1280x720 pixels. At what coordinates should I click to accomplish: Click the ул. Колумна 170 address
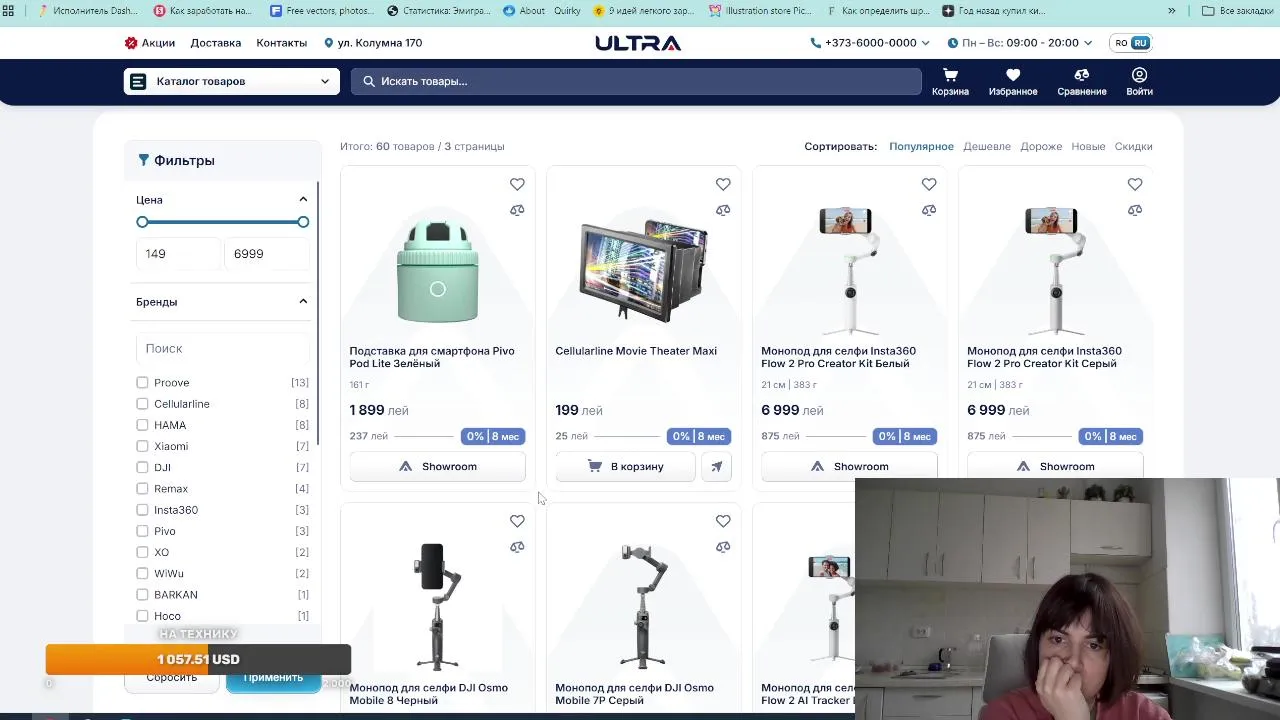coord(373,43)
